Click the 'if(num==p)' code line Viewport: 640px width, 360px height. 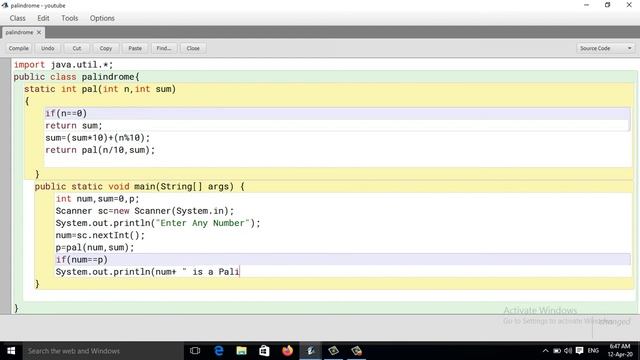(82, 260)
